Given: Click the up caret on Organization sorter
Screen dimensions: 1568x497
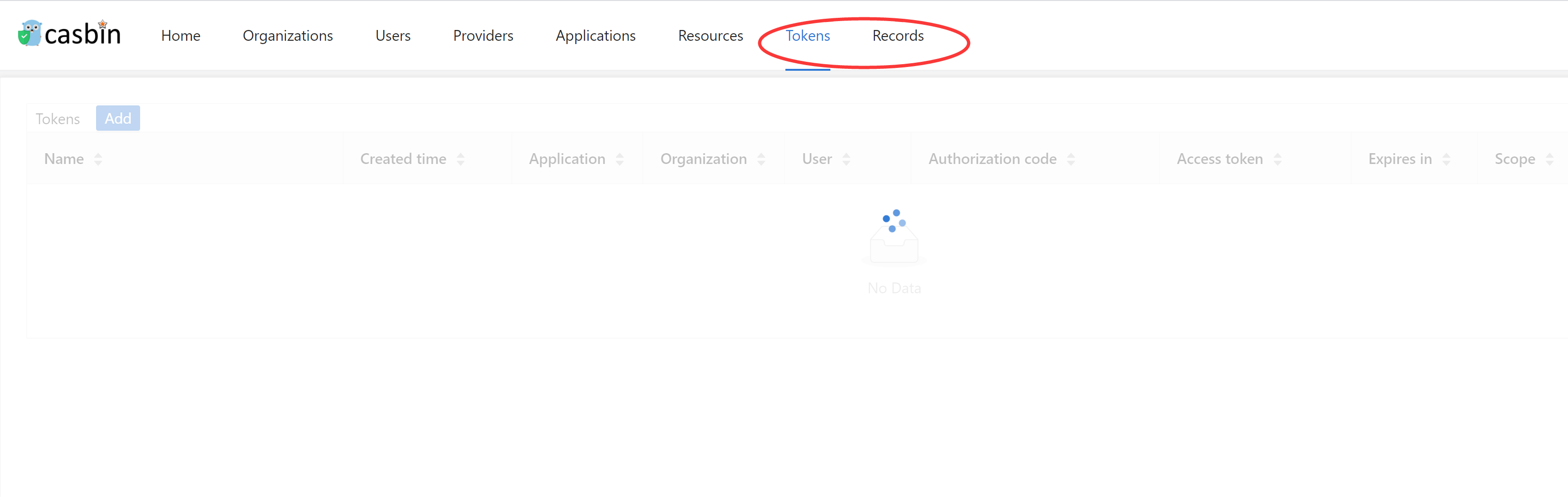Looking at the screenshot, I should (x=762, y=155).
